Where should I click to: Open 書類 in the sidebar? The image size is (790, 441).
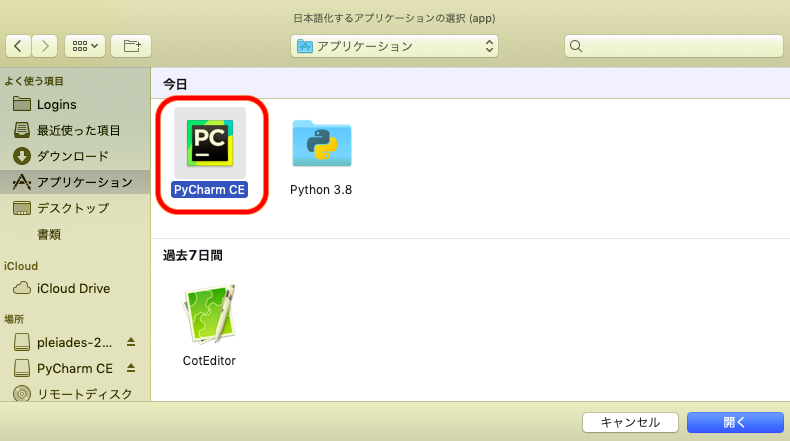click(75, 234)
